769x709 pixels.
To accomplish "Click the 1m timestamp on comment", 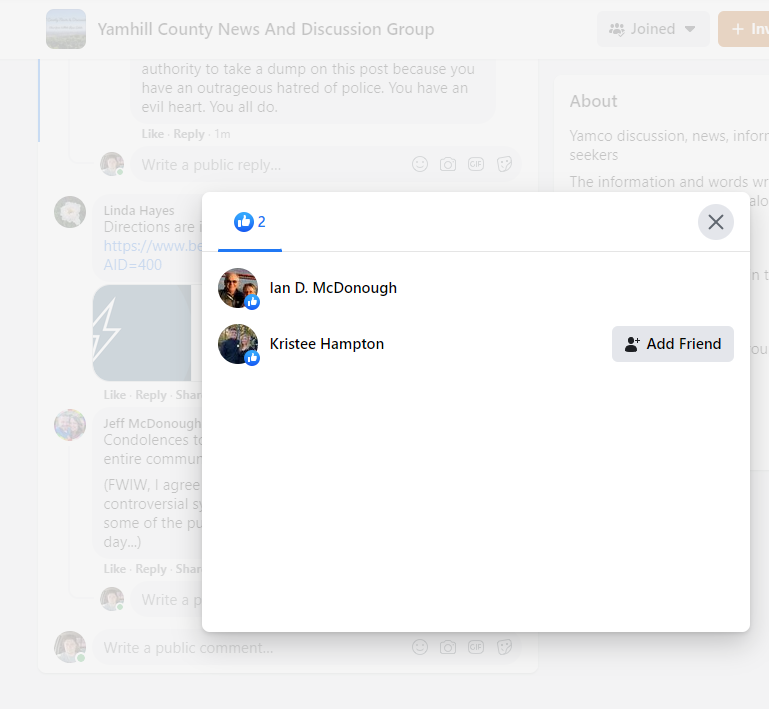I will click(222, 134).
